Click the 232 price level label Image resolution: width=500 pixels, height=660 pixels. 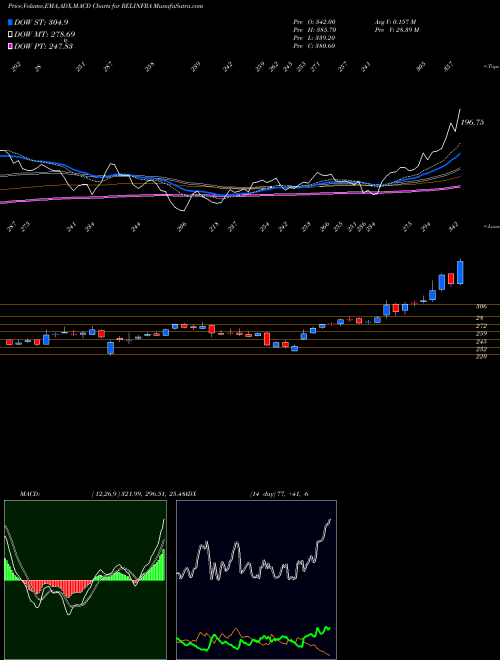tap(481, 349)
